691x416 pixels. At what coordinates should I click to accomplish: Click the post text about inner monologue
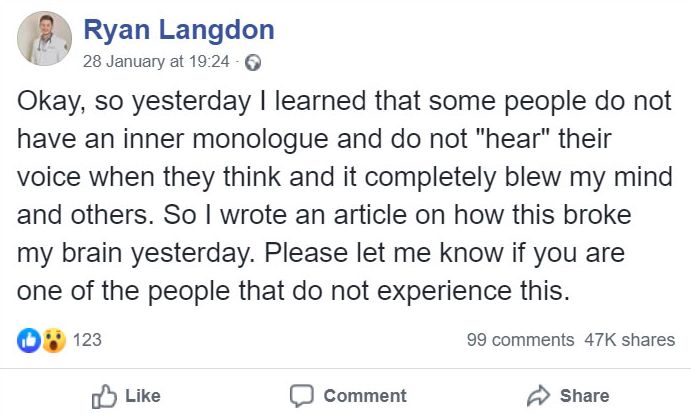click(x=345, y=196)
